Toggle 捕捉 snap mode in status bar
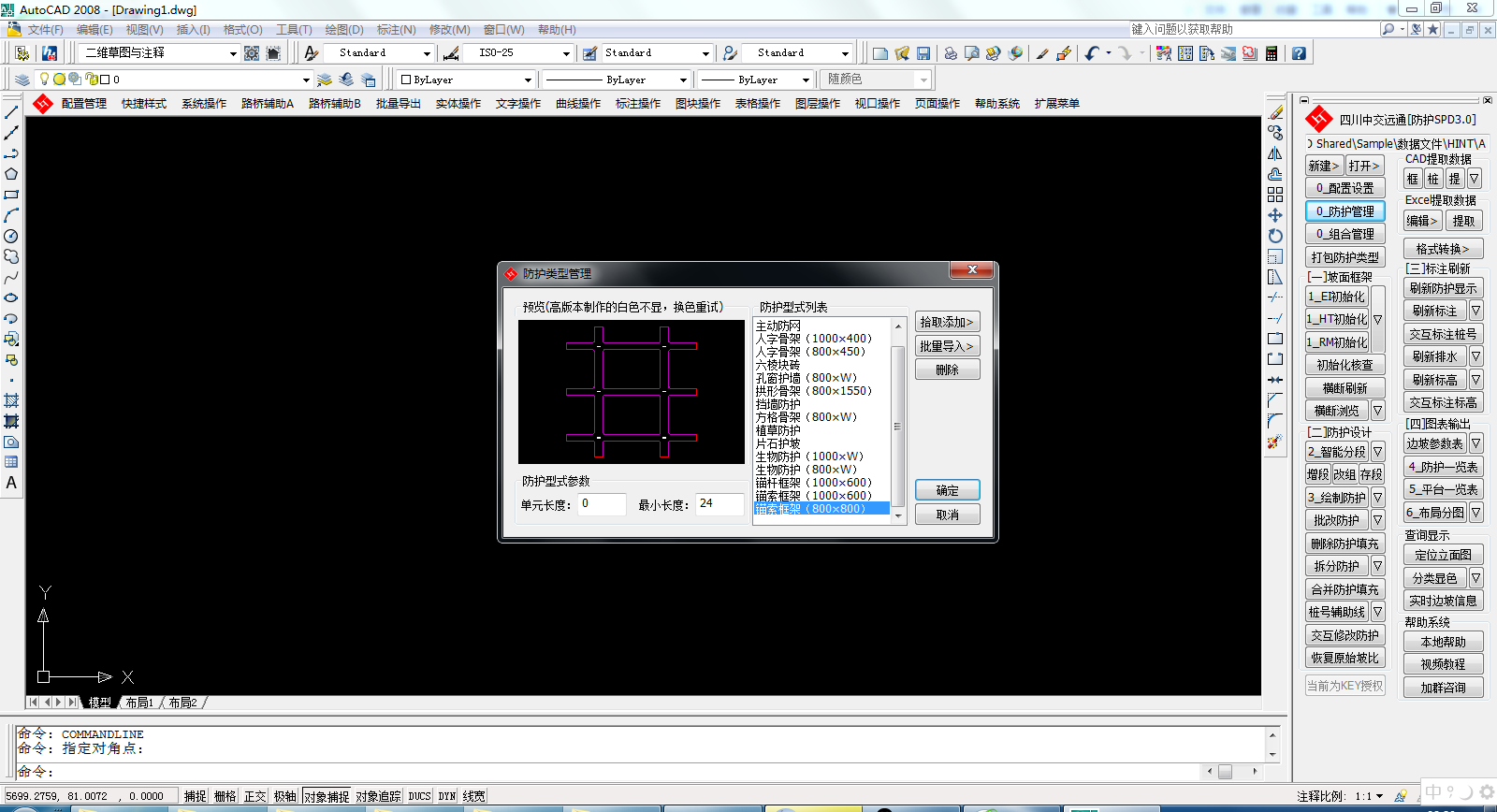1497x812 pixels. coord(196,796)
